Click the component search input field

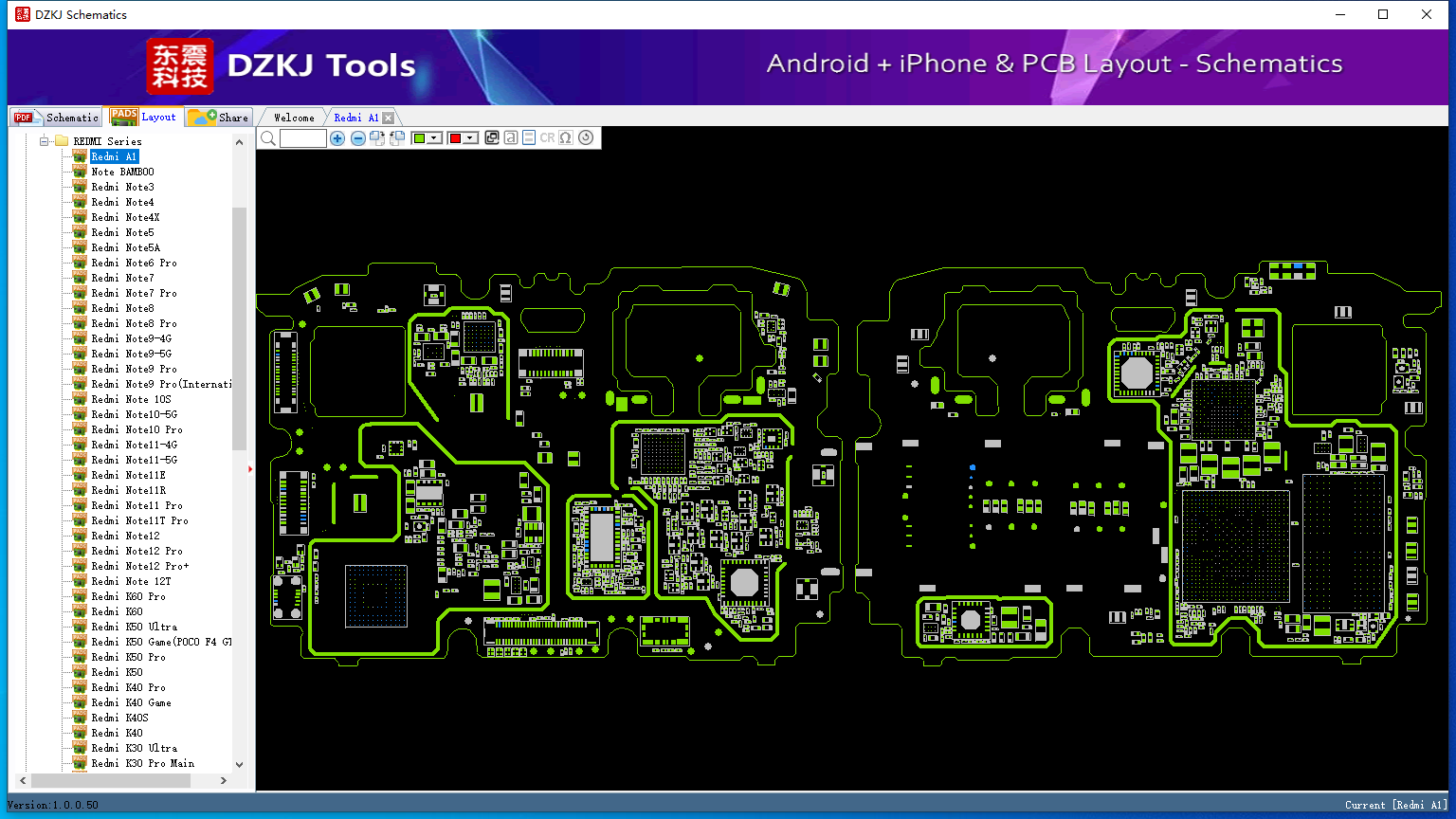tap(303, 138)
